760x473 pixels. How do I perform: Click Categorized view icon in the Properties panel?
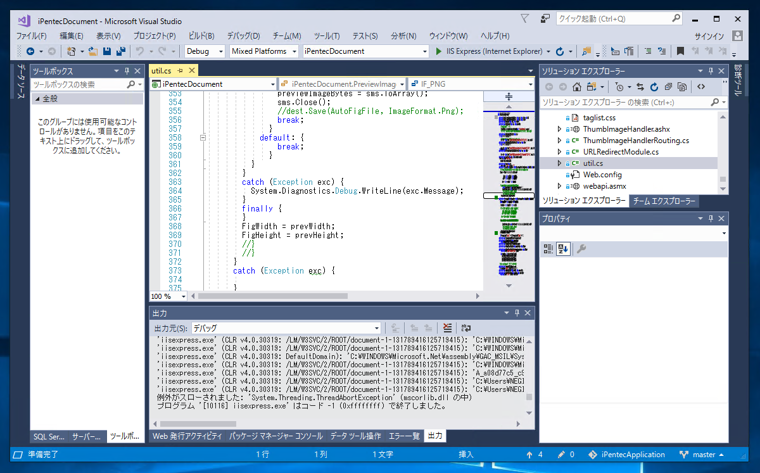click(548, 249)
